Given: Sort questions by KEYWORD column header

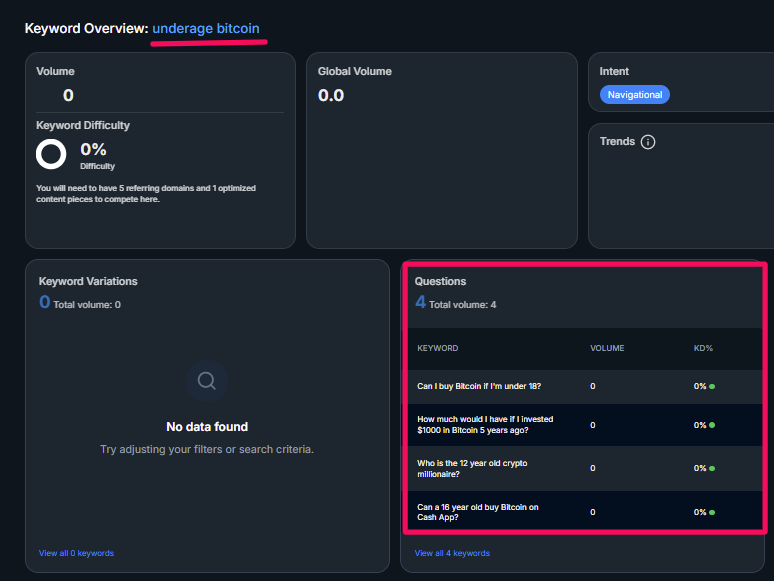Looking at the screenshot, I should [438, 348].
